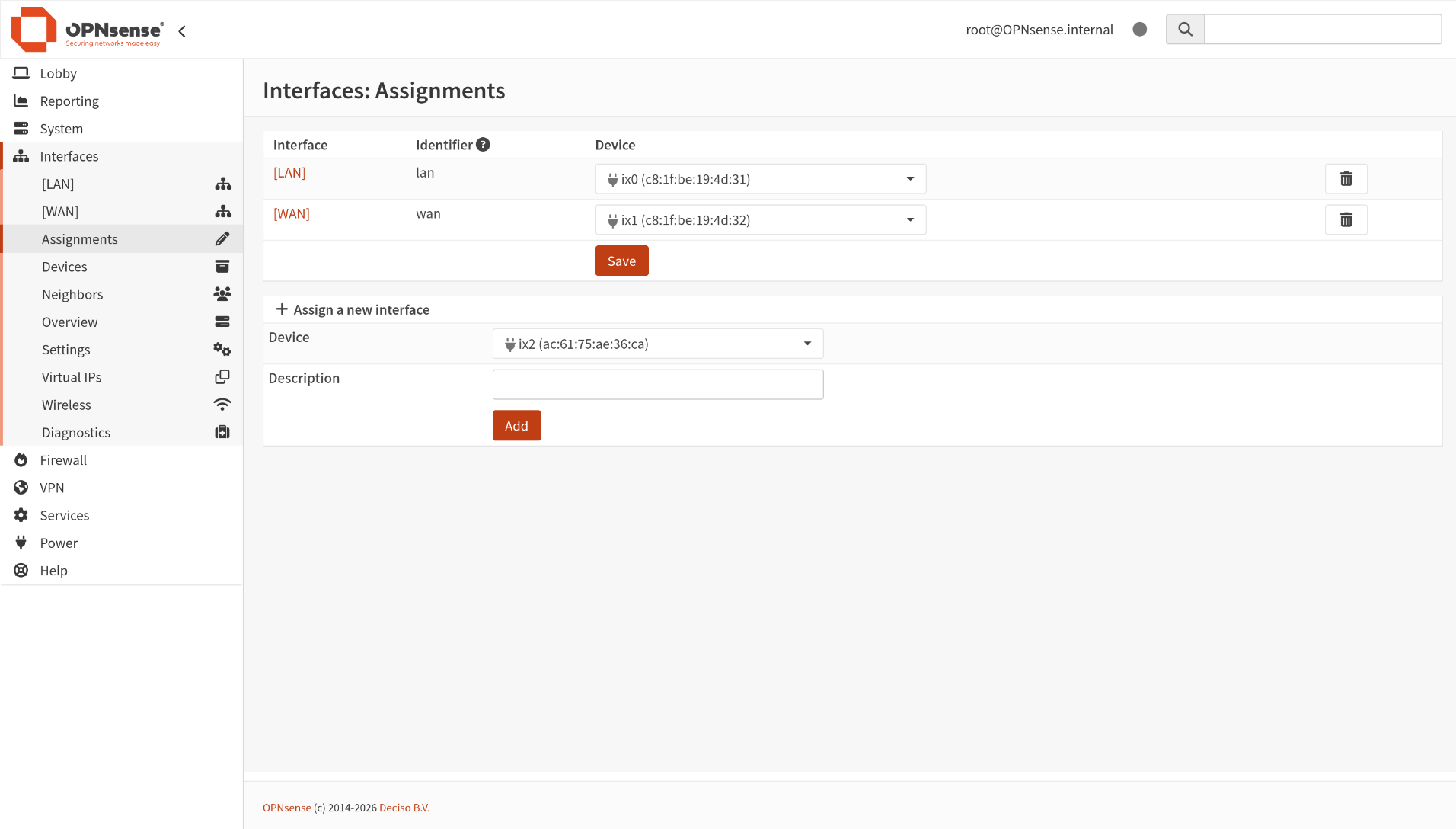Click the Reporting chart icon
This screenshot has height=829, width=1456.
(x=21, y=101)
